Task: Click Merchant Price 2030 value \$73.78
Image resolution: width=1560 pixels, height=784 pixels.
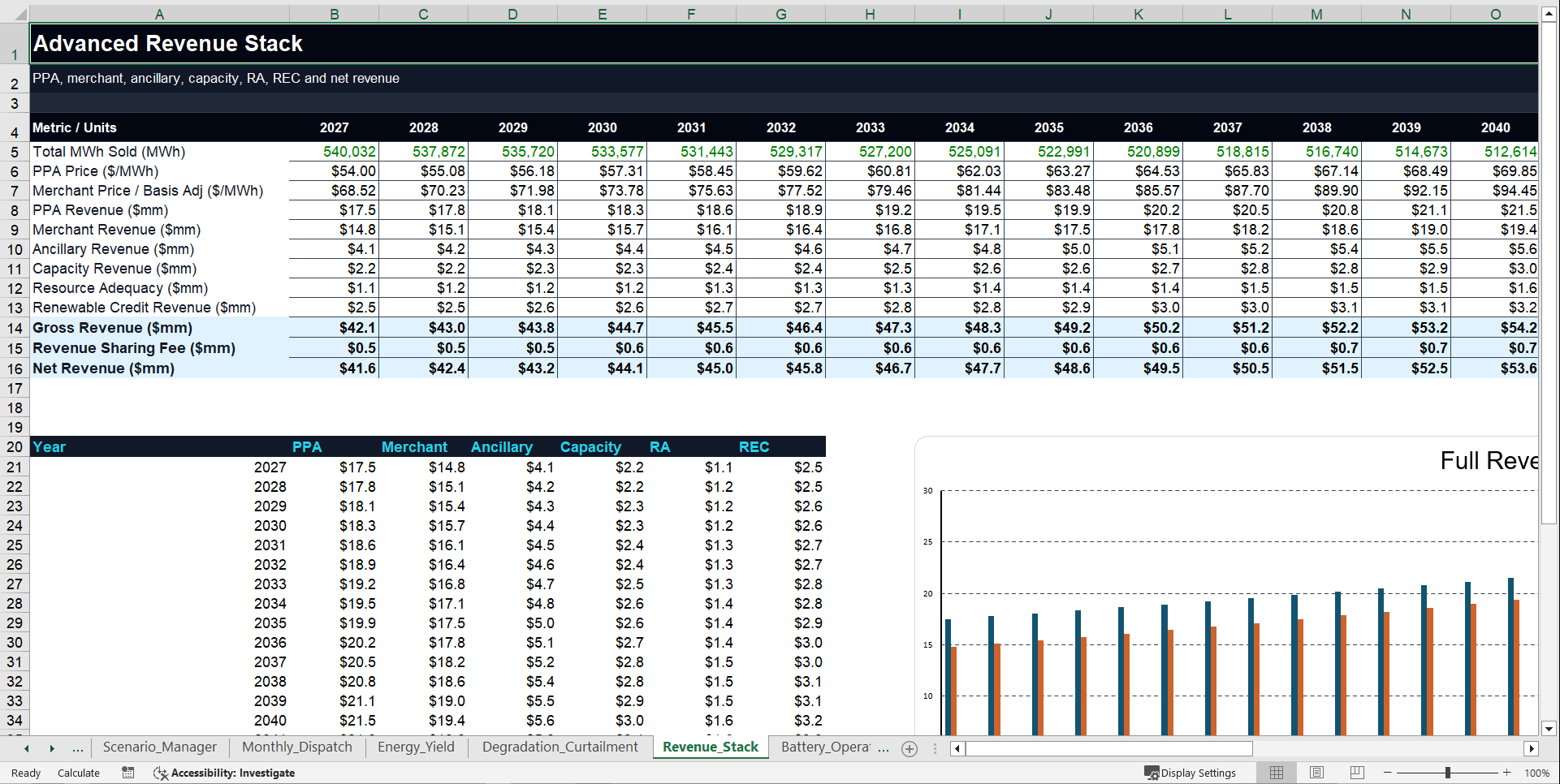Action: (x=602, y=191)
